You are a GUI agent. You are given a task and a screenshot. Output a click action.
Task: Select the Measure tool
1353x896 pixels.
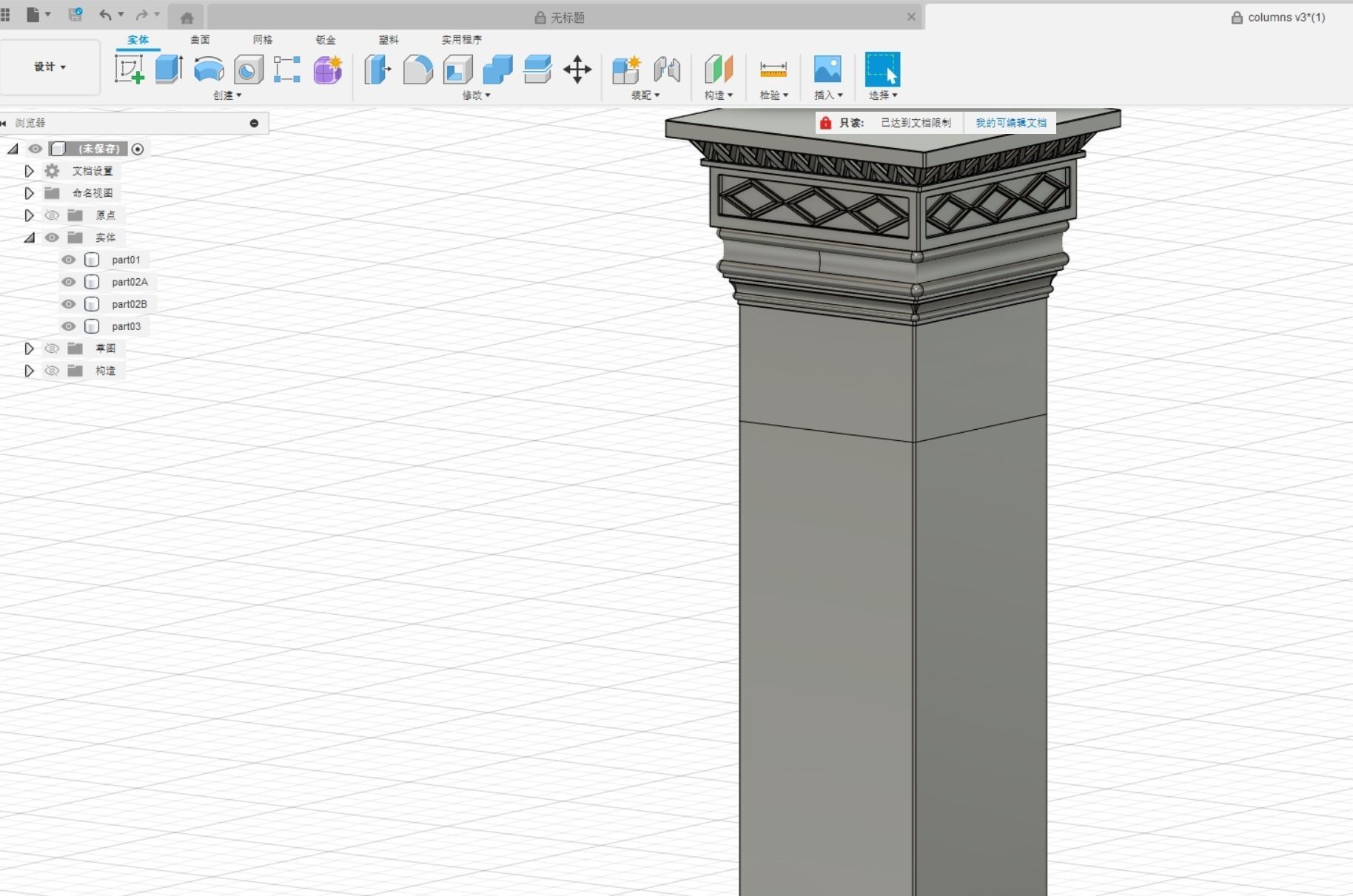tap(773, 70)
